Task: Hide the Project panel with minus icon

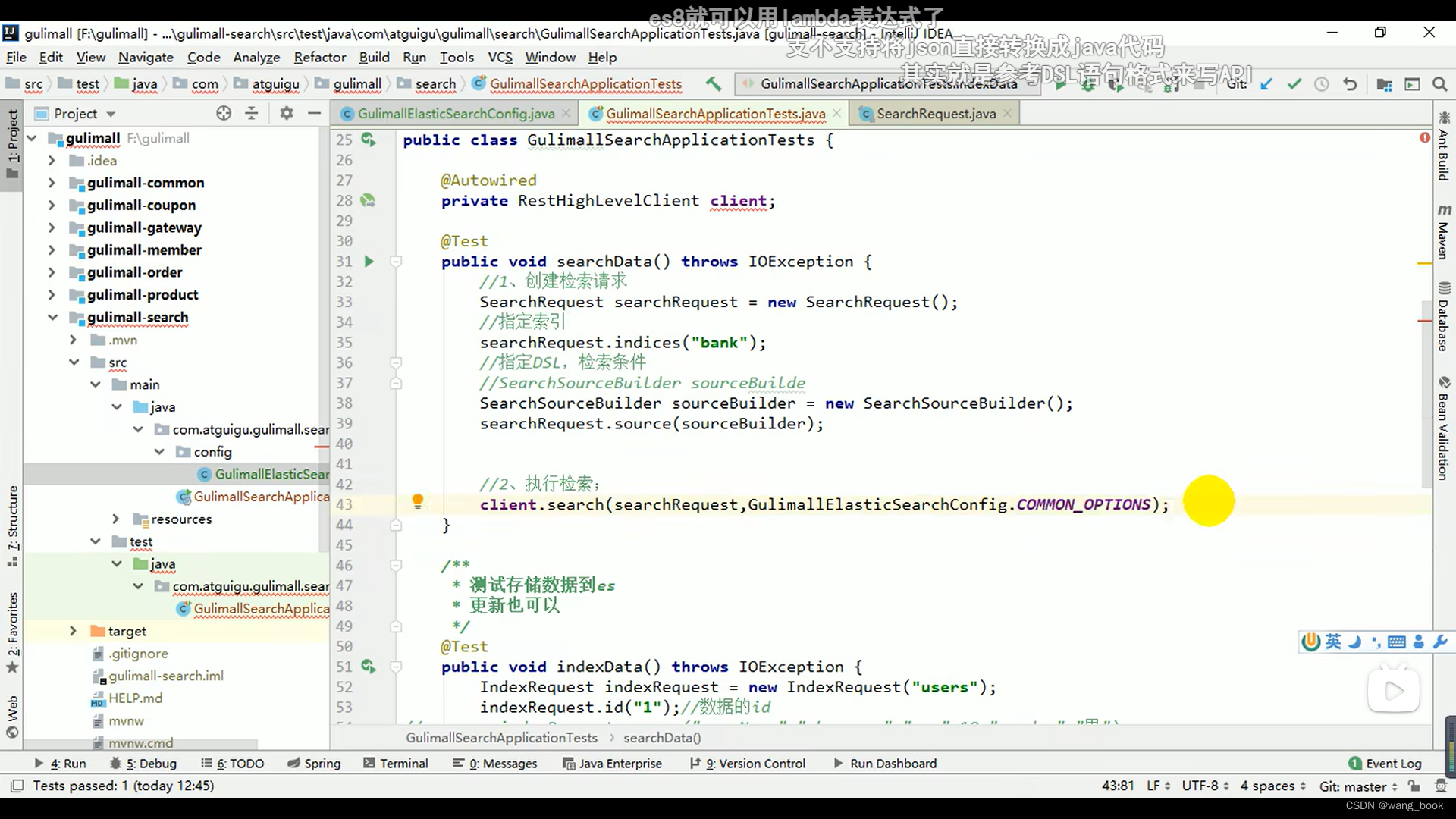Action: 314,113
